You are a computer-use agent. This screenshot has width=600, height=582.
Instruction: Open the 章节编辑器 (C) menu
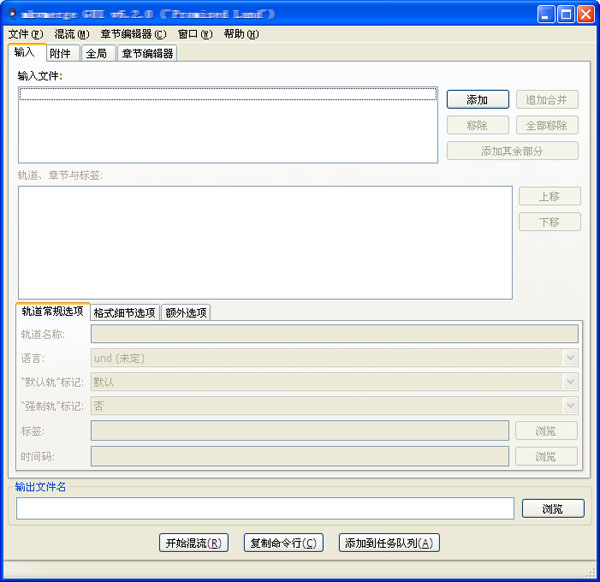pyautogui.click(x=133, y=34)
